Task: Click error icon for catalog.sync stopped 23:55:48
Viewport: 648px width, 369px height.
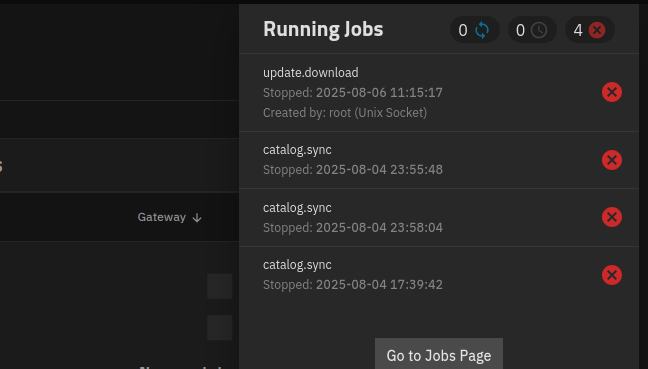Action: point(612,160)
